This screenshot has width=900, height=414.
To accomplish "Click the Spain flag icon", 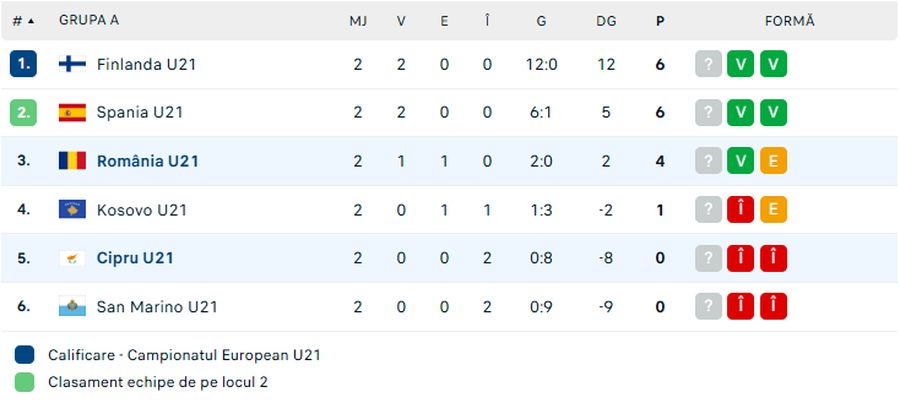I will [x=72, y=112].
